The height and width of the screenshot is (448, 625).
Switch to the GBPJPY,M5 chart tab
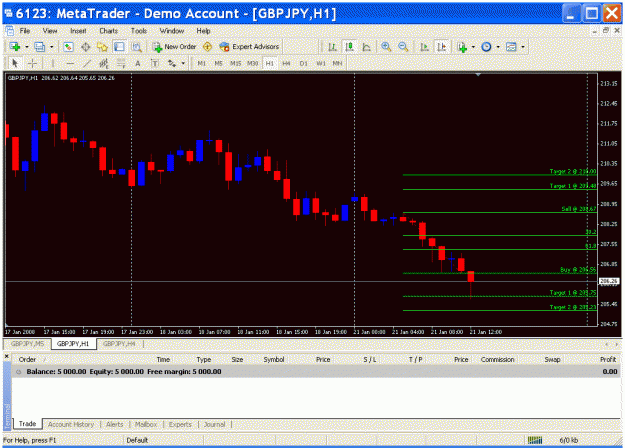tap(28, 344)
